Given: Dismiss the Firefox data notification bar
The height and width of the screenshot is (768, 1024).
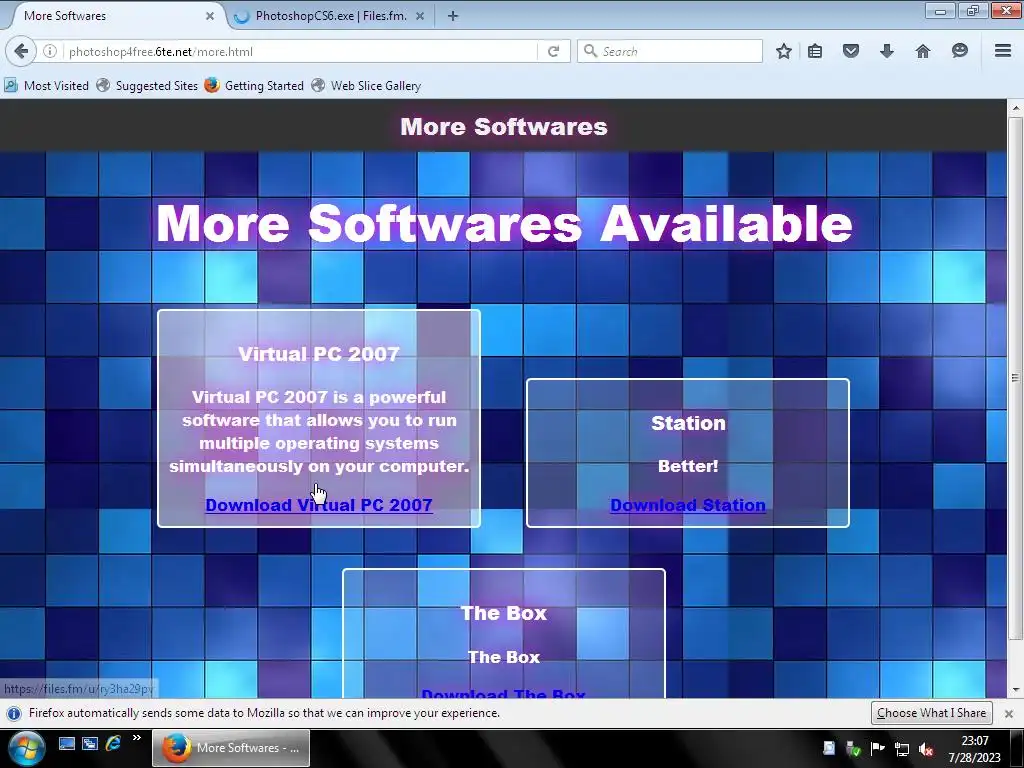Looking at the screenshot, I should coord(1008,713).
